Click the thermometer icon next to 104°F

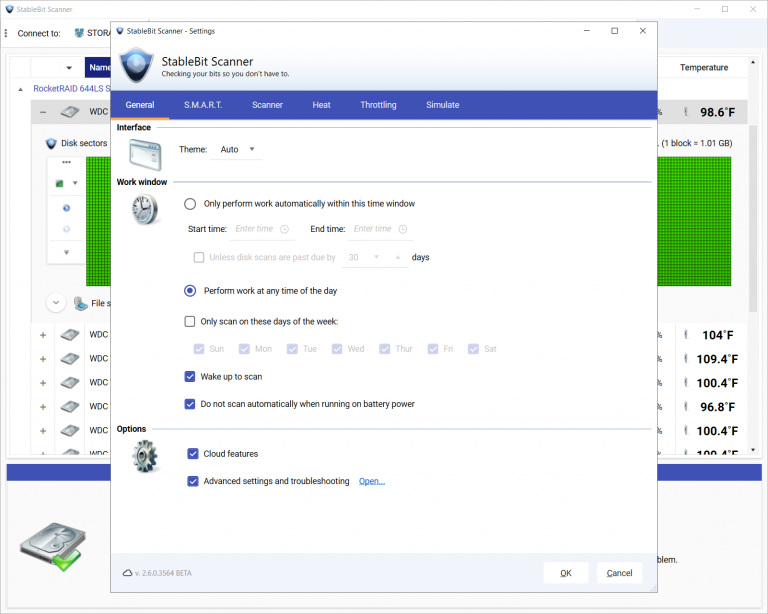(685, 335)
